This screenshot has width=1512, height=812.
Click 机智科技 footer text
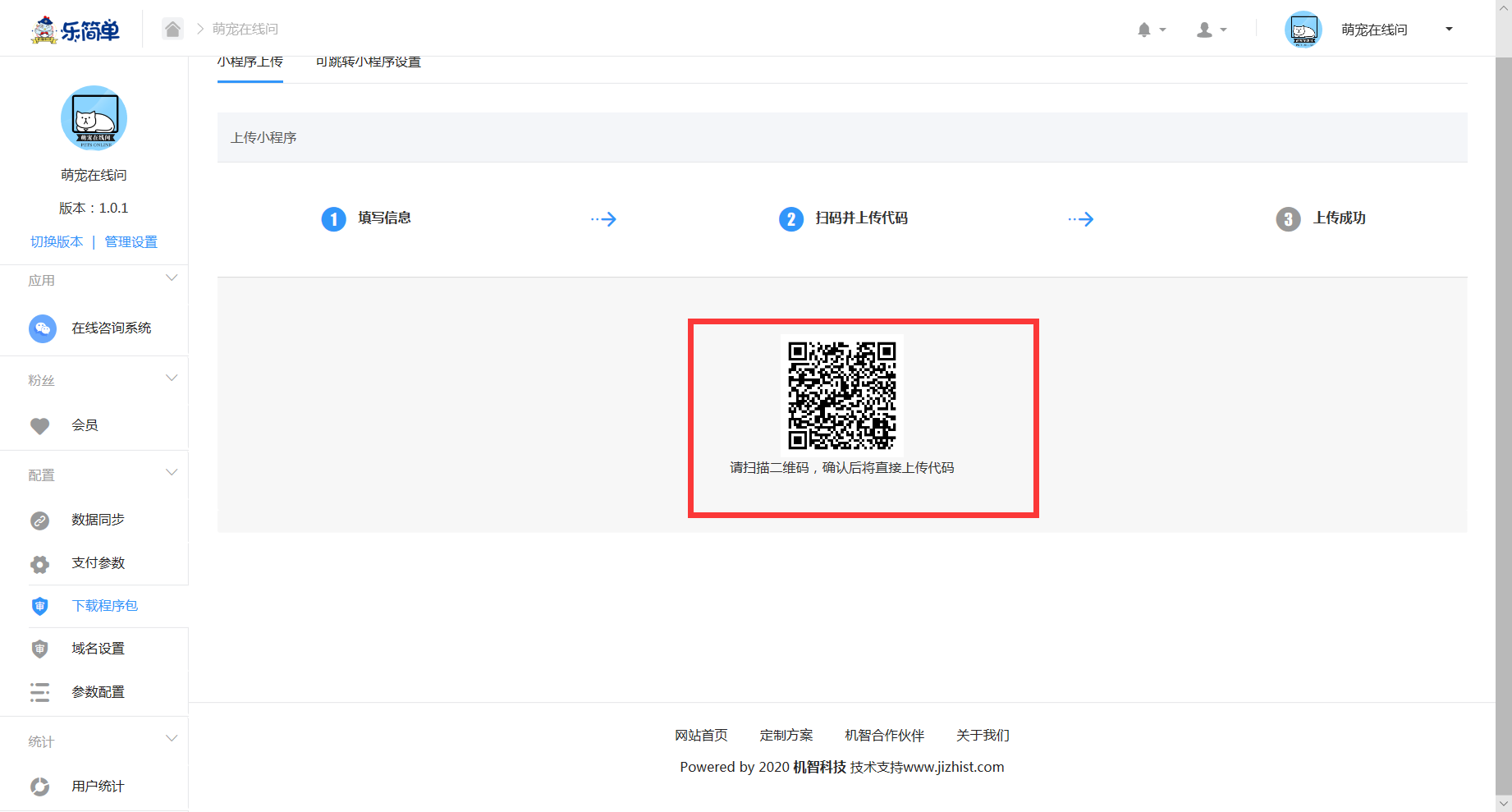point(819,767)
